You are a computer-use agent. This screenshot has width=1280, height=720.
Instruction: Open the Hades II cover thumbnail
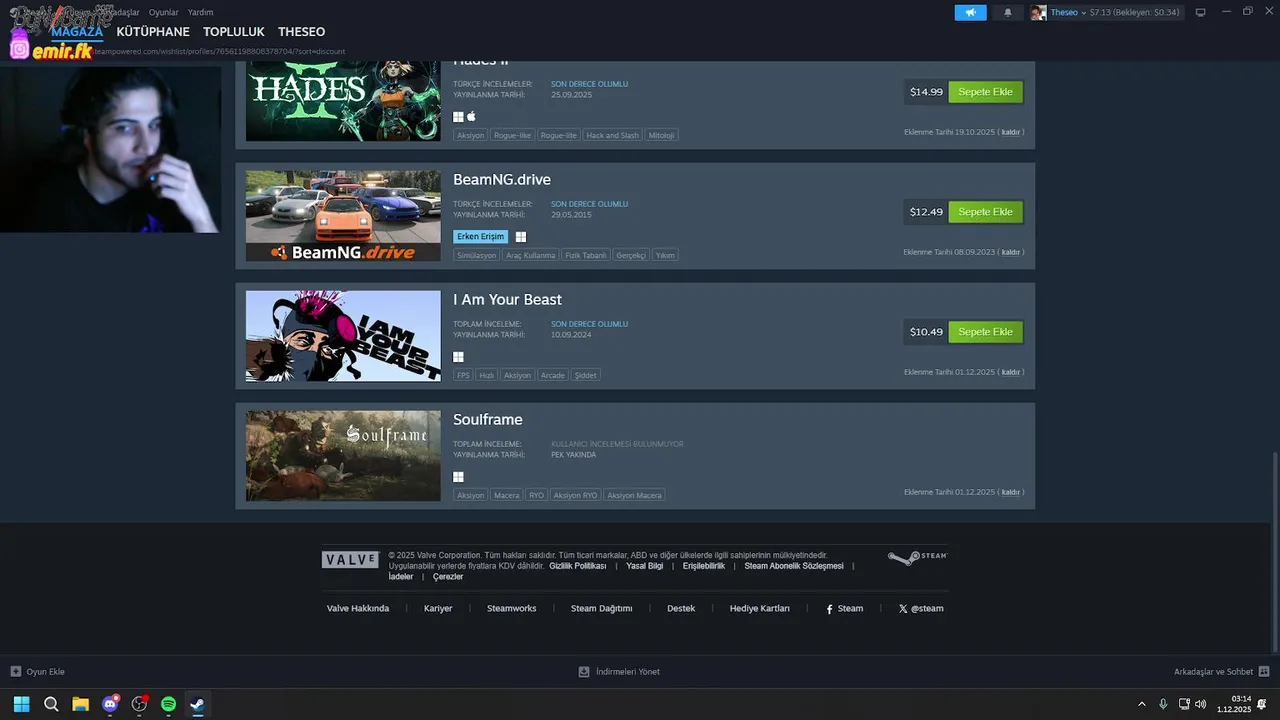pos(343,101)
